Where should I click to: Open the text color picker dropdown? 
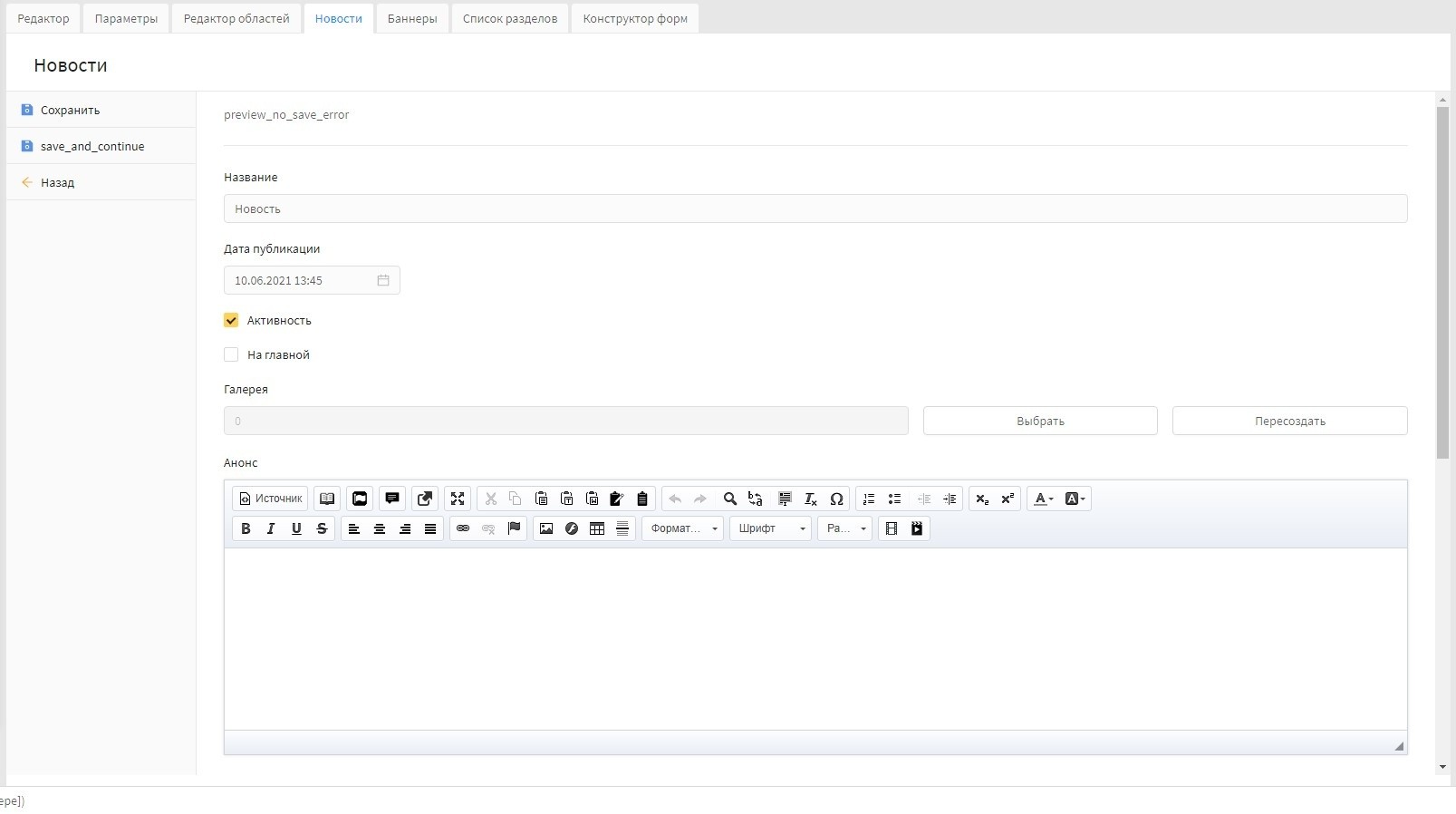(x=1044, y=499)
